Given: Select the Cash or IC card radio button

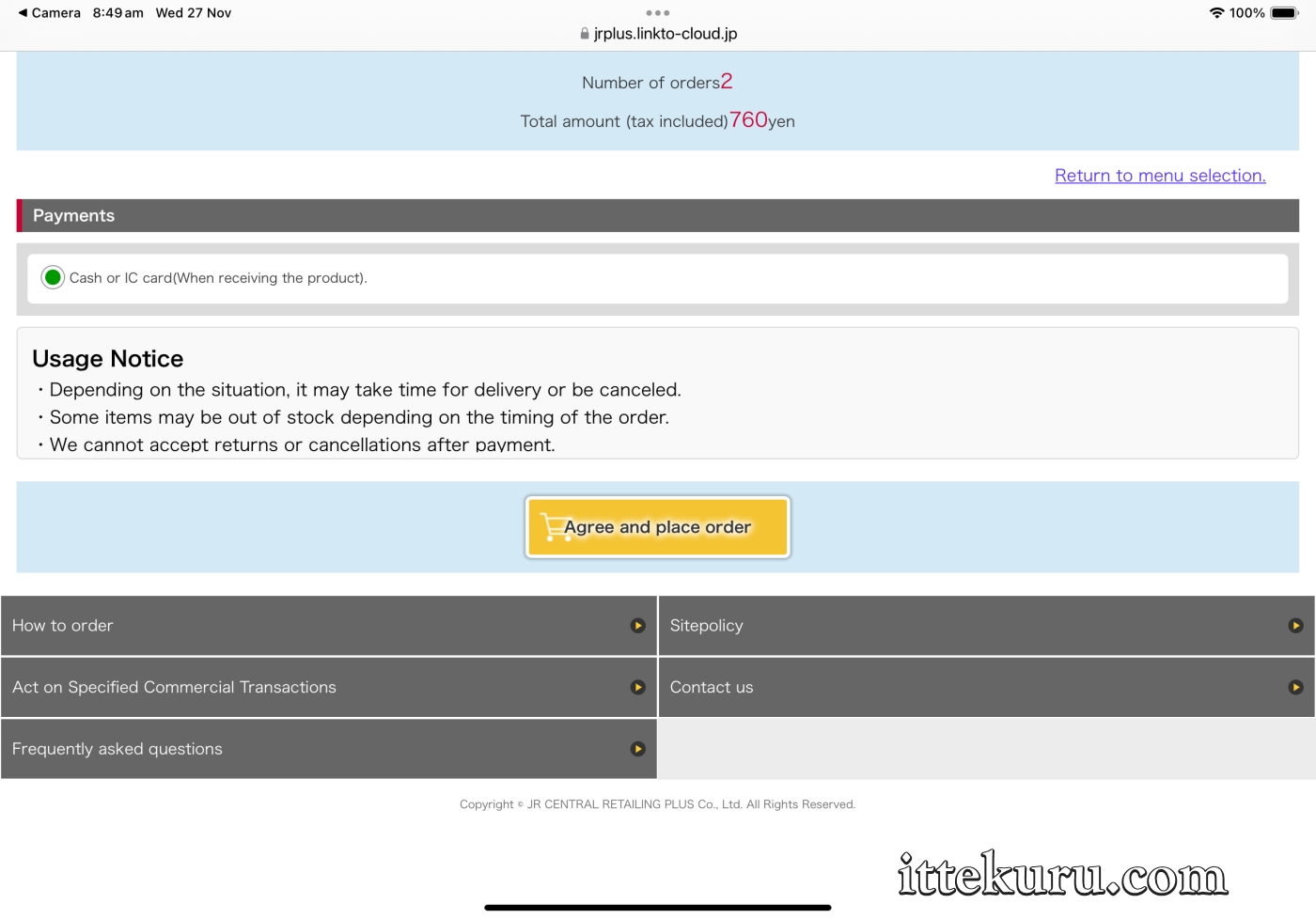Looking at the screenshot, I should click(x=53, y=277).
